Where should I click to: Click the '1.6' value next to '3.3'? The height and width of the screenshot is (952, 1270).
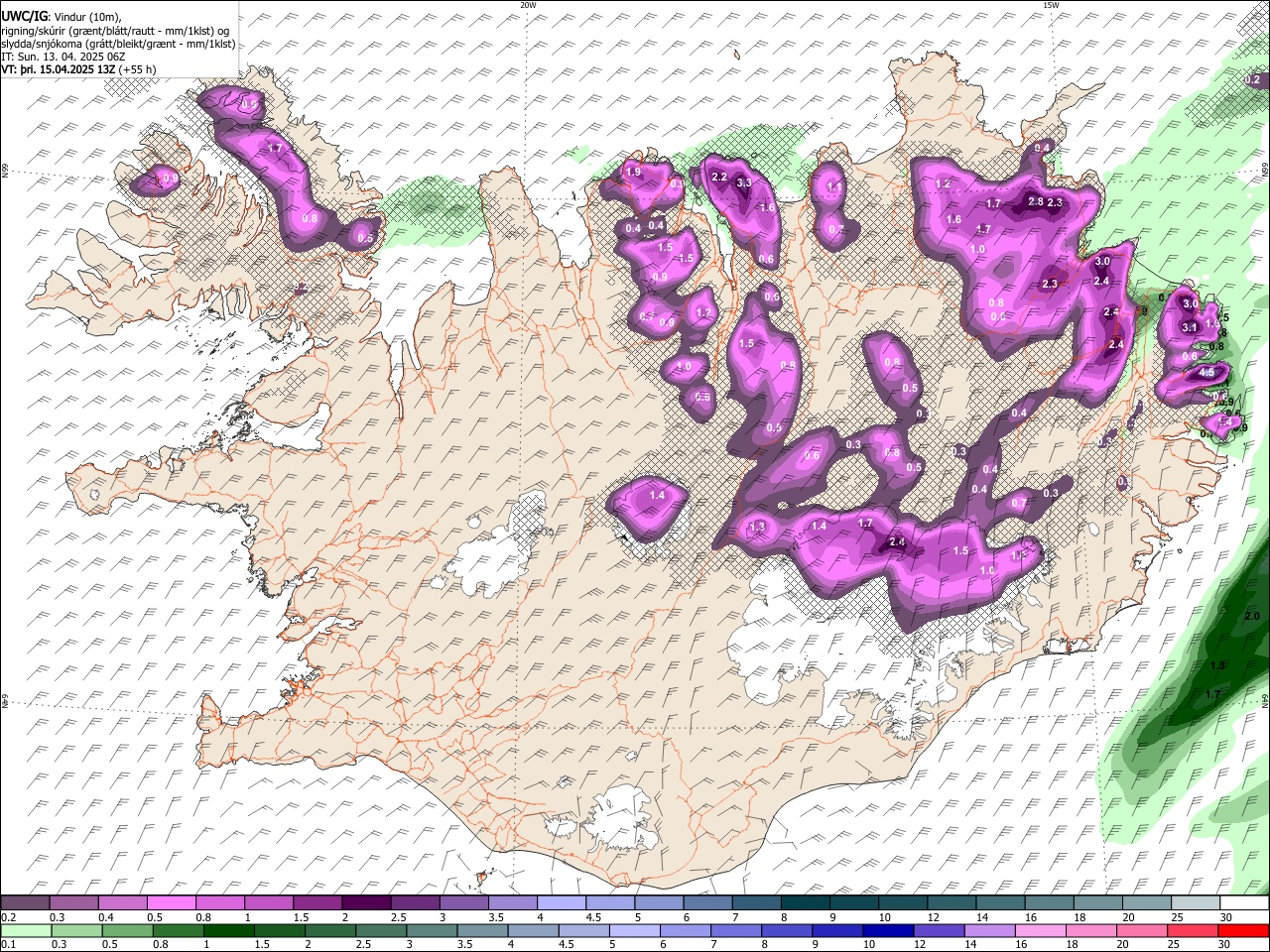click(x=766, y=208)
